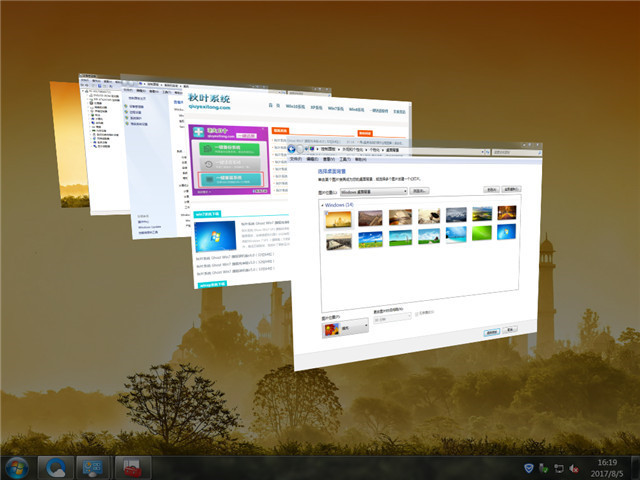
Task: Select the dark snowy mountains wallpaper thumbnail
Action: [x=456, y=215]
